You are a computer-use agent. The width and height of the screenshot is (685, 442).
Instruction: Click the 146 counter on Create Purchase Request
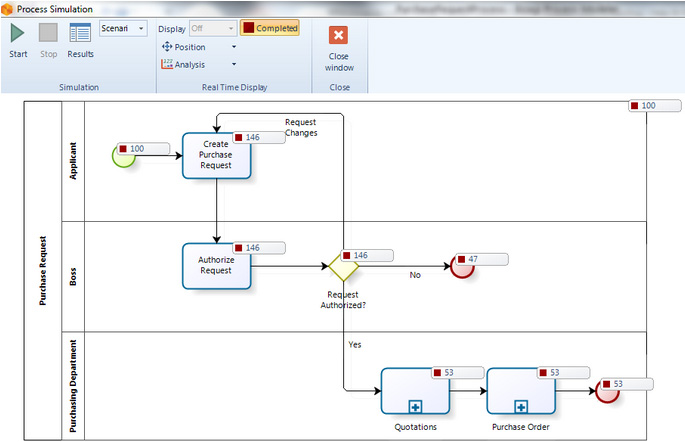point(259,138)
